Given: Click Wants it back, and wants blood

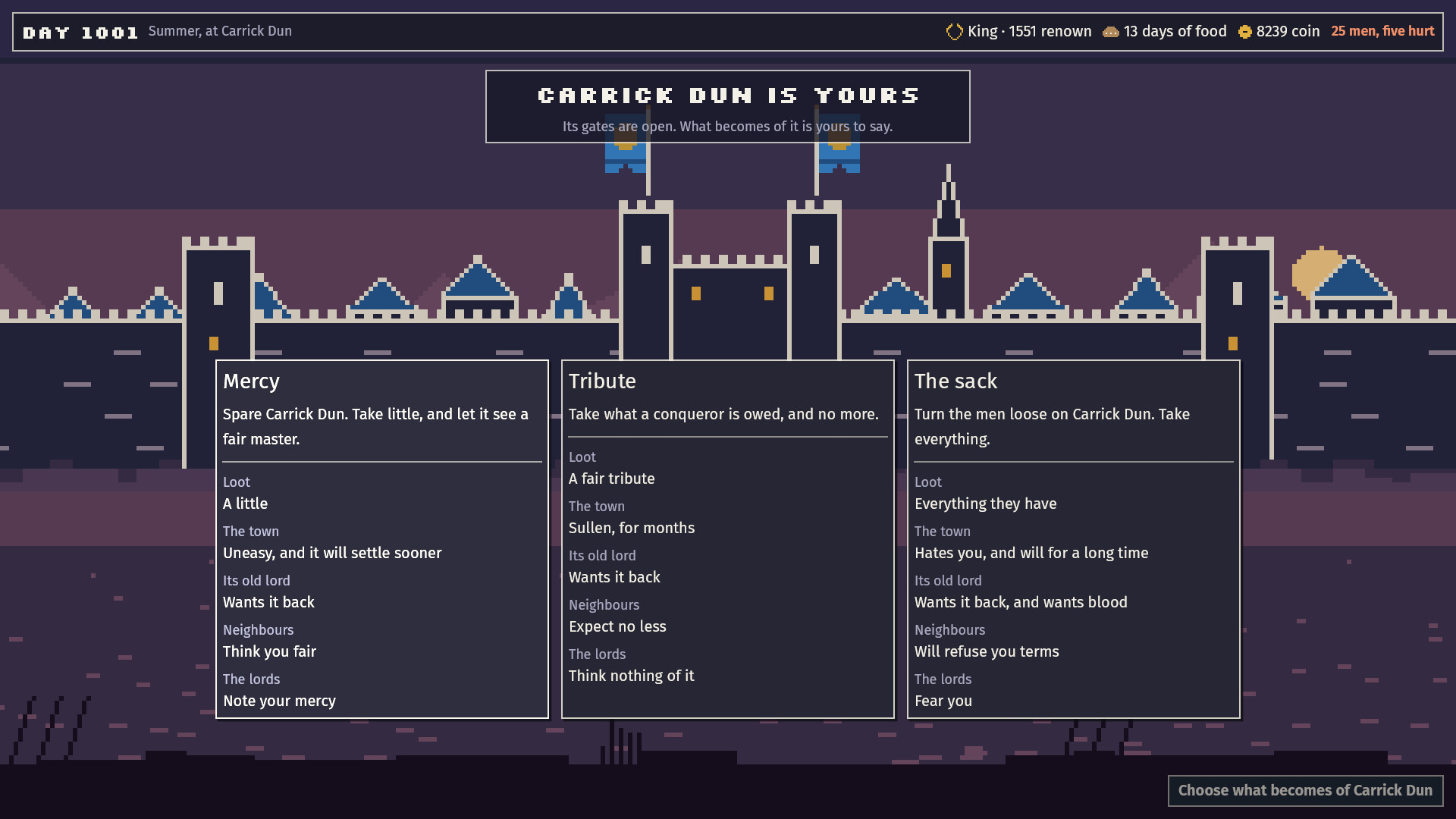Looking at the screenshot, I should (1021, 602).
